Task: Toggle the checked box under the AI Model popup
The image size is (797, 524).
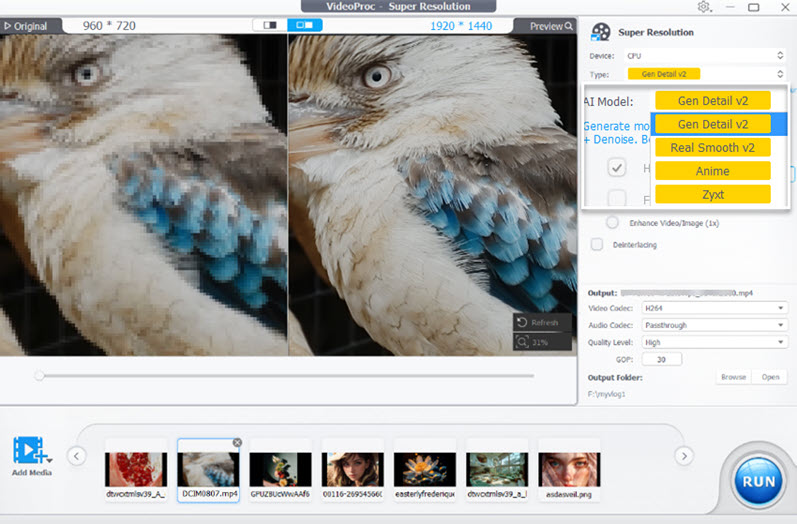Action: 617,167
